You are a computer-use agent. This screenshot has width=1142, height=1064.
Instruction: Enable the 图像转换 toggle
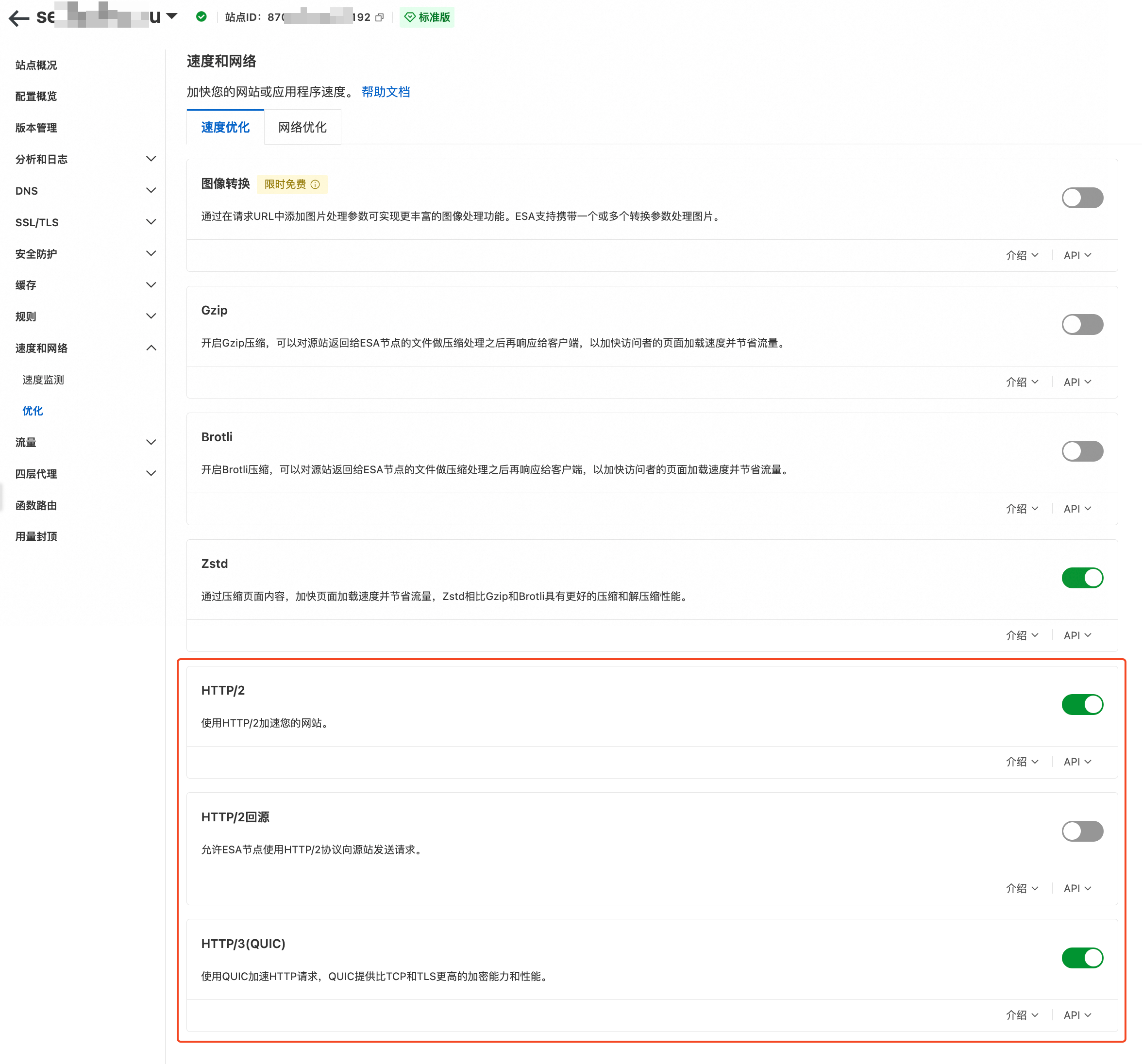tap(1082, 198)
